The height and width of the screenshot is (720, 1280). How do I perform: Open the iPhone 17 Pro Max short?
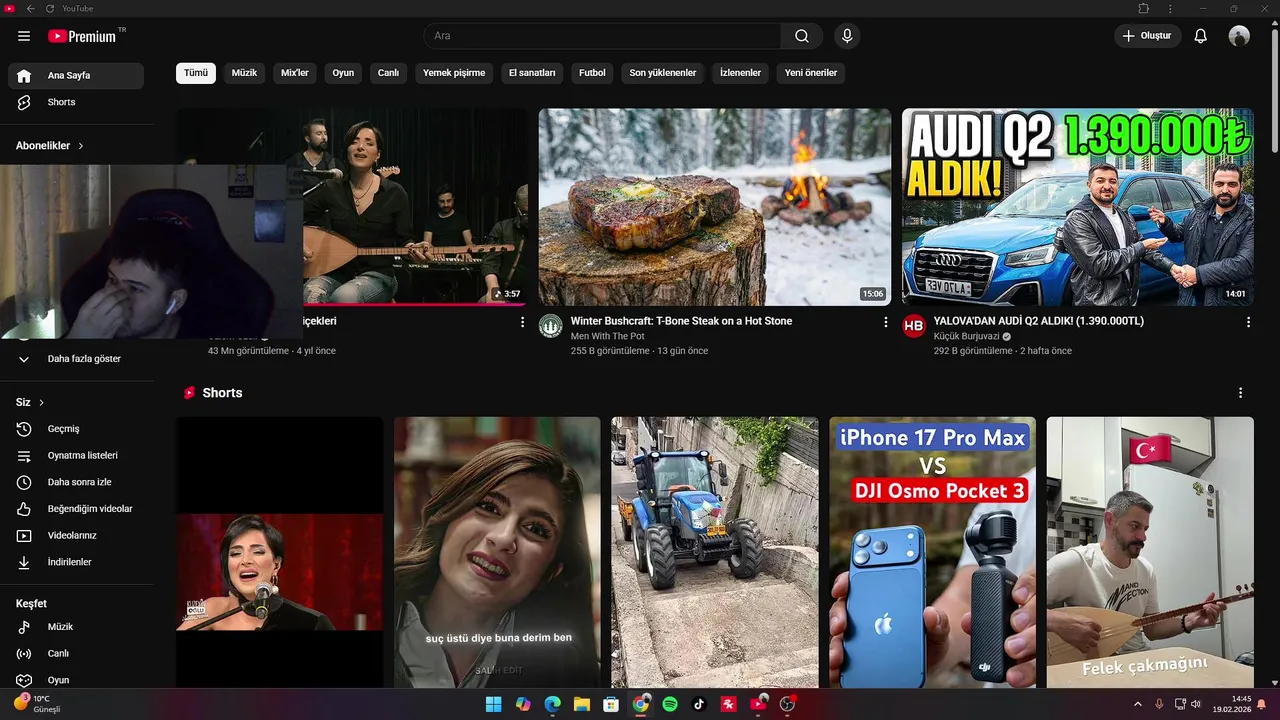click(x=932, y=552)
